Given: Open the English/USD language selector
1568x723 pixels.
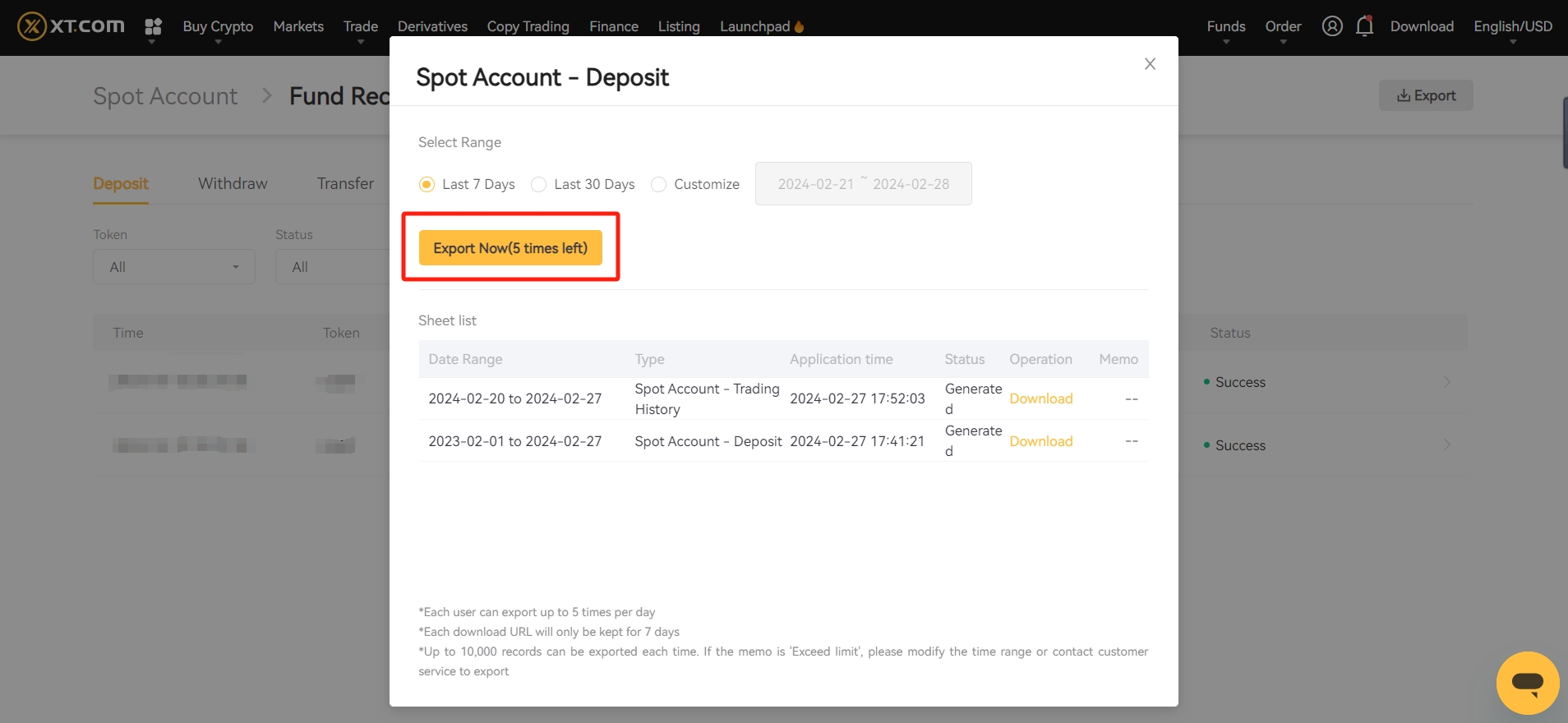Looking at the screenshot, I should tap(1513, 27).
